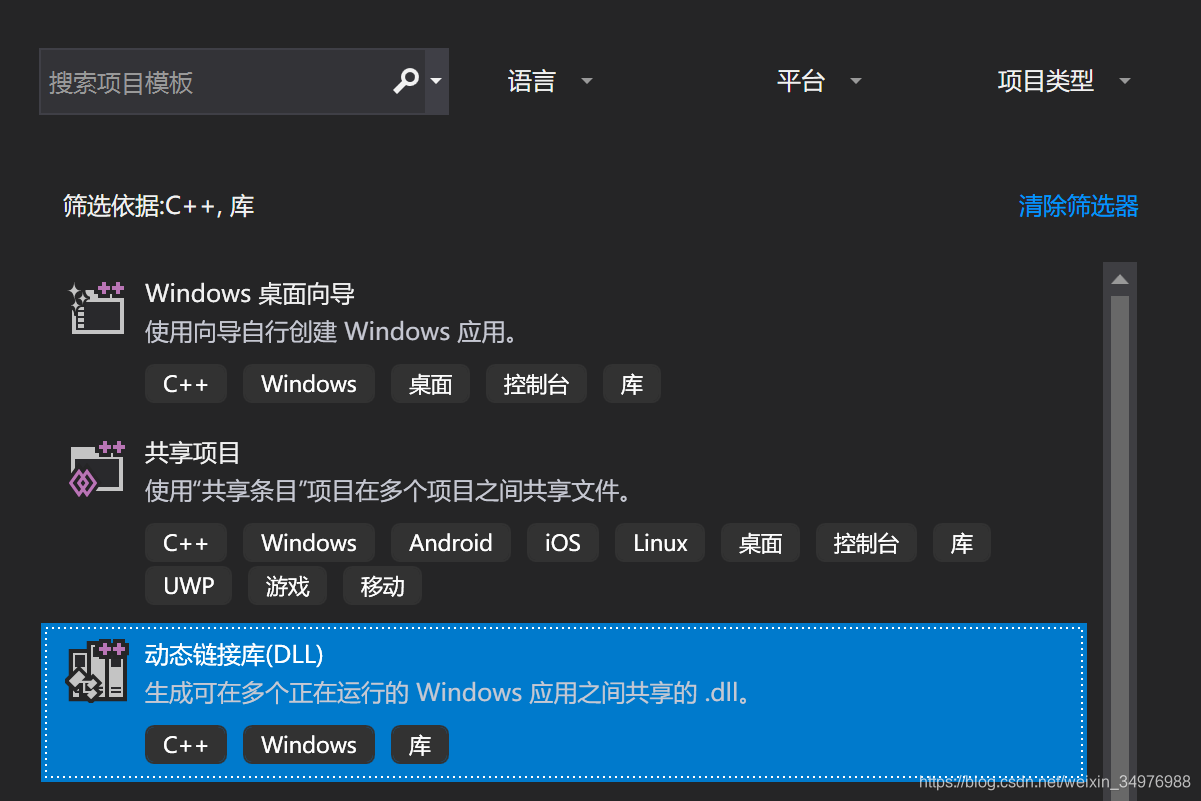Click the 控制台 tag under 共享项目
Image resolution: width=1201 pixels, height=801 pixels.
point(866,543)
